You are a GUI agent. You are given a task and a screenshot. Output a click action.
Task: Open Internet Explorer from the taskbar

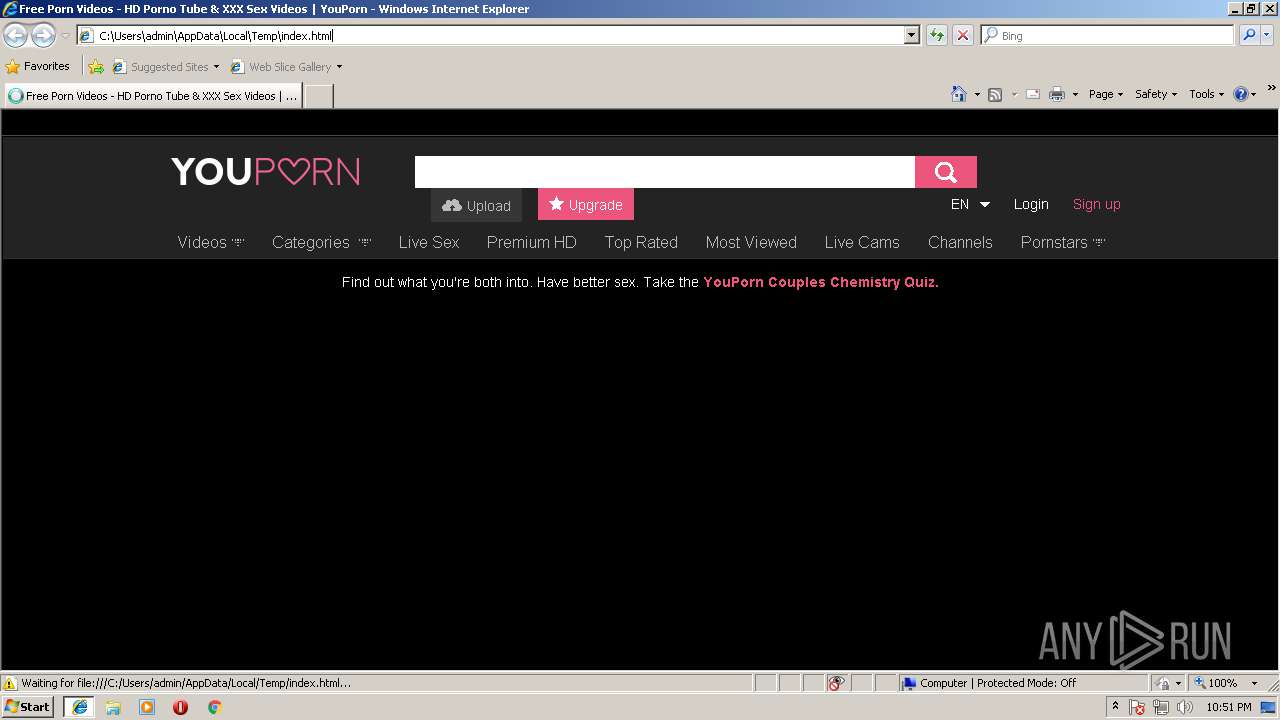(x=79, y=707)
